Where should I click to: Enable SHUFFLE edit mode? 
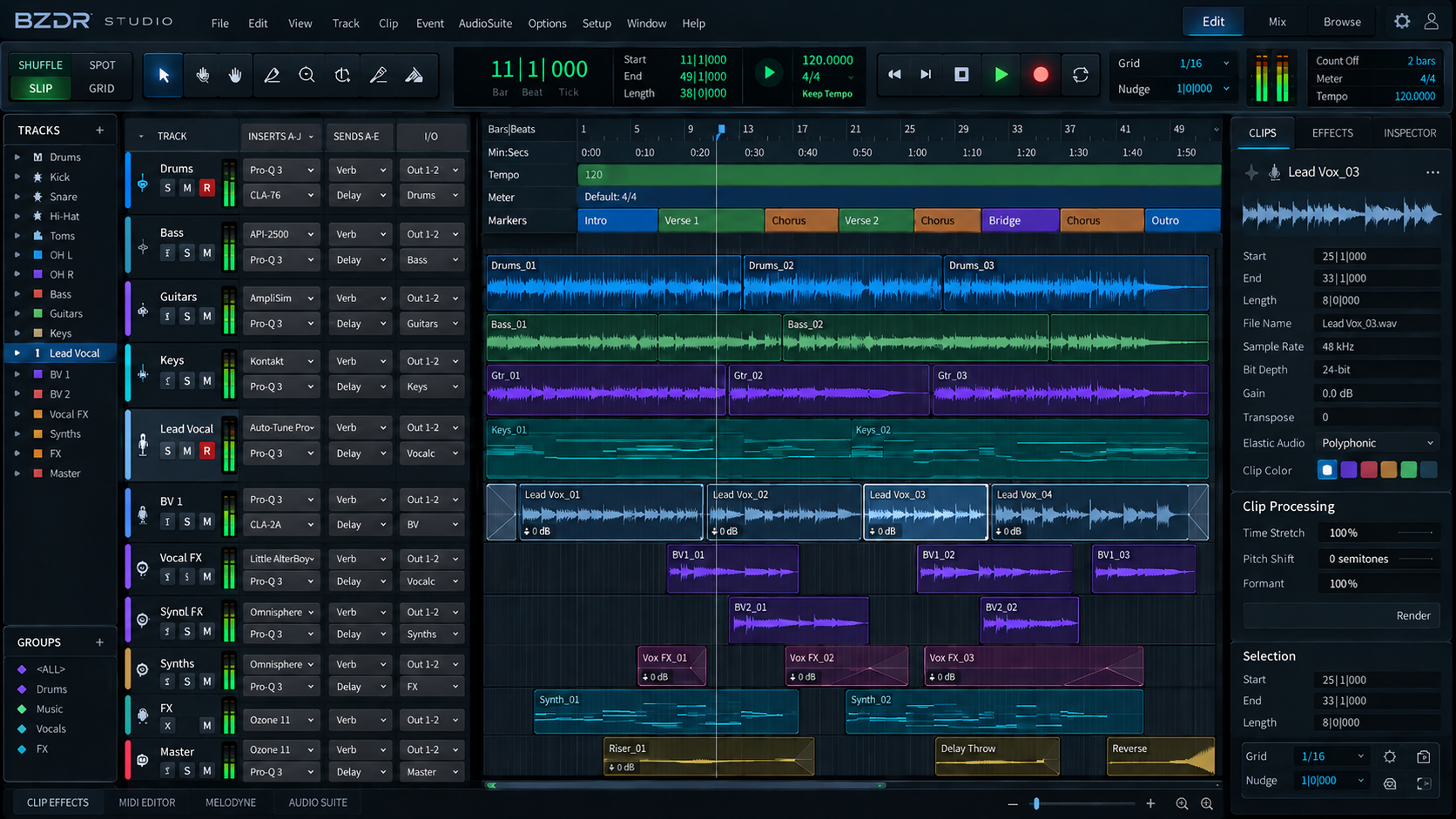(x=40, y=64)
